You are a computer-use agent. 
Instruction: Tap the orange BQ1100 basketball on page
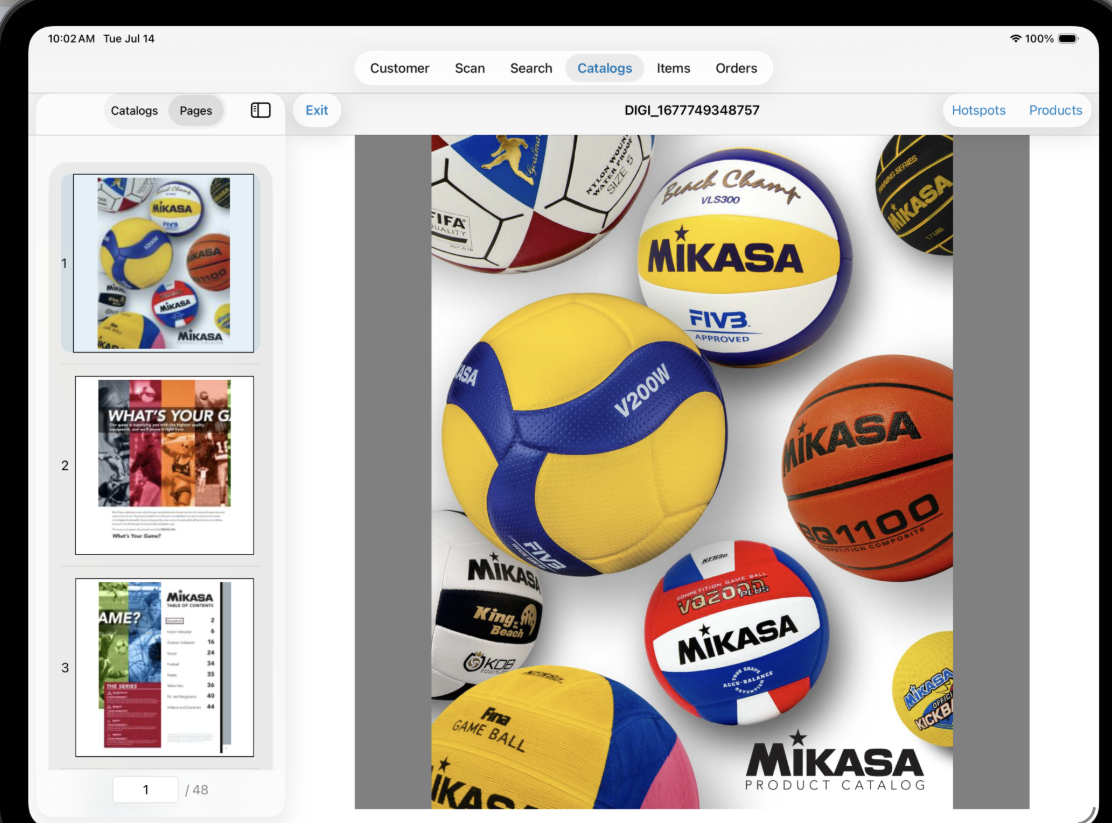point(867,468)
